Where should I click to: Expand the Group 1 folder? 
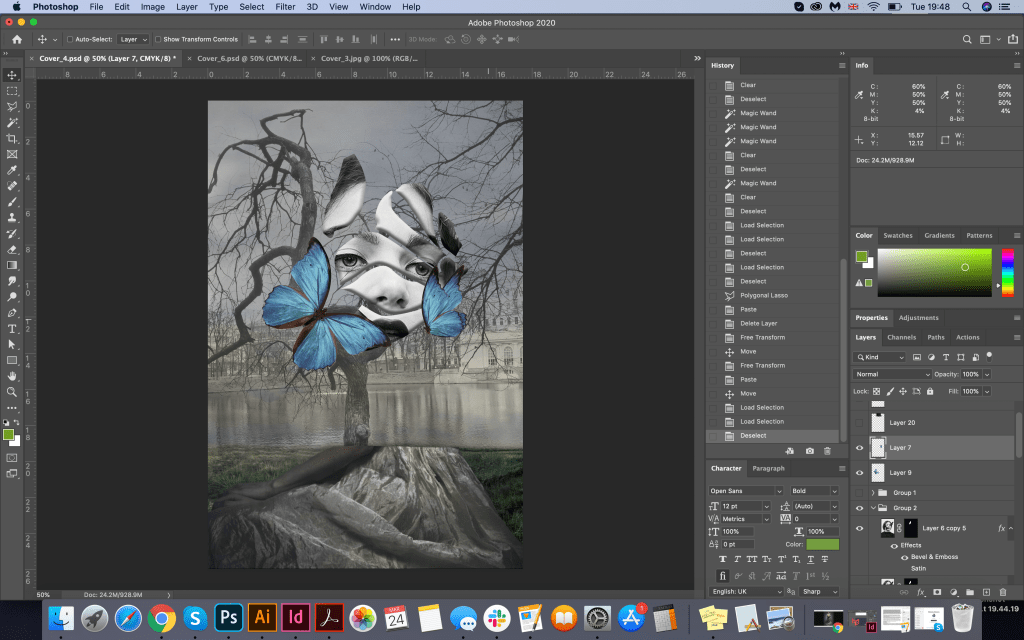coord(873,493)
